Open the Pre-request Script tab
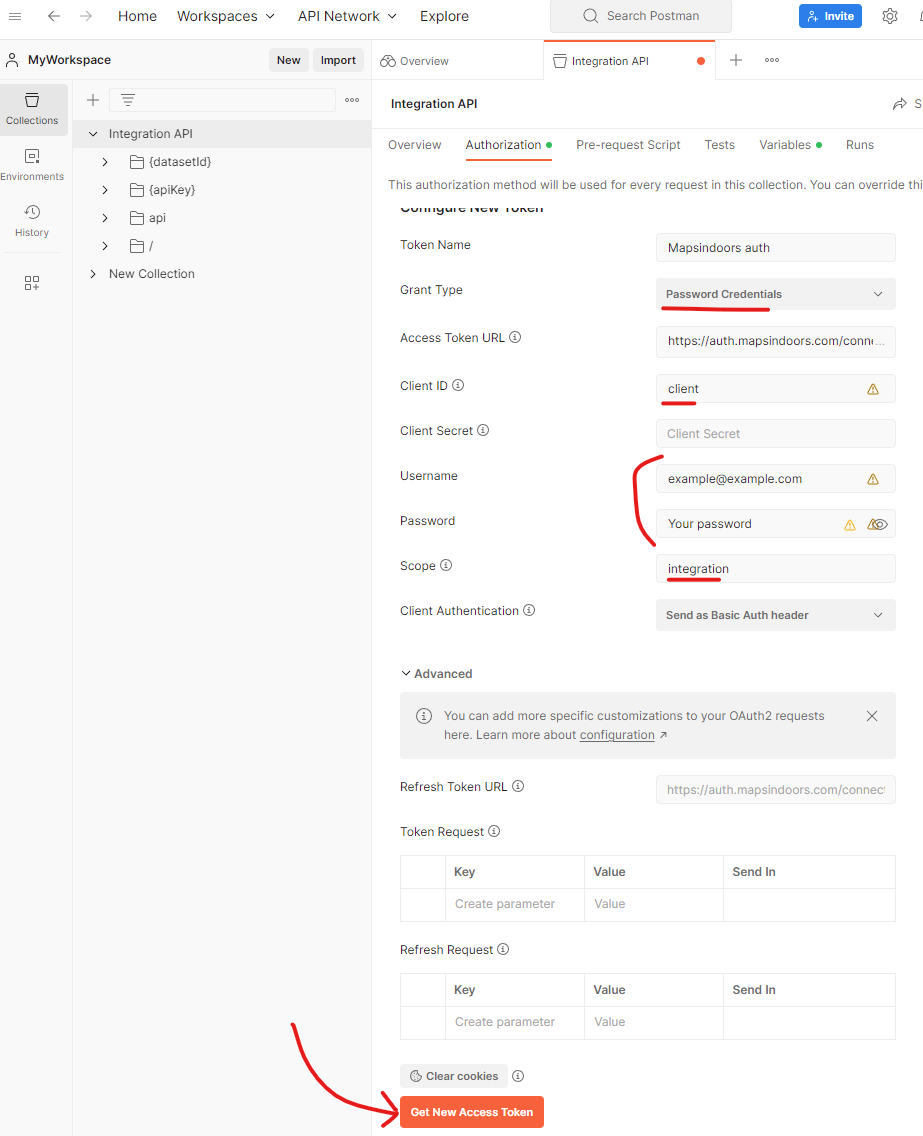This screenshot has width=923, height=1136. pos(628,145)
